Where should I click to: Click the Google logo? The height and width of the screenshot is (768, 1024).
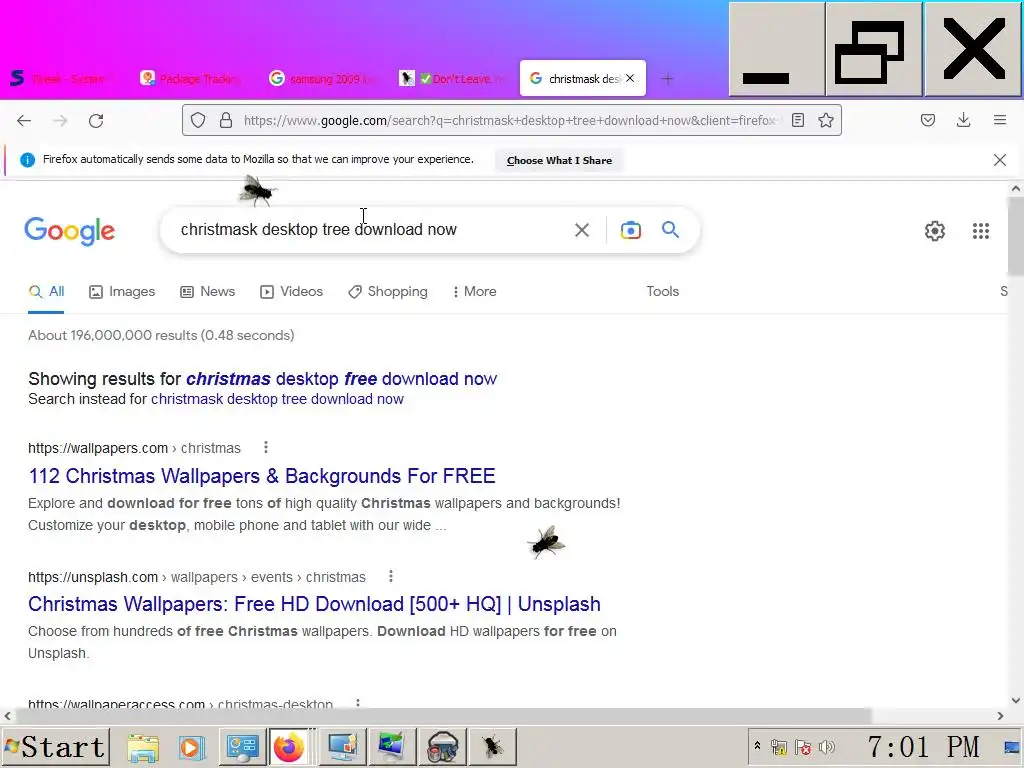(70, 231)
